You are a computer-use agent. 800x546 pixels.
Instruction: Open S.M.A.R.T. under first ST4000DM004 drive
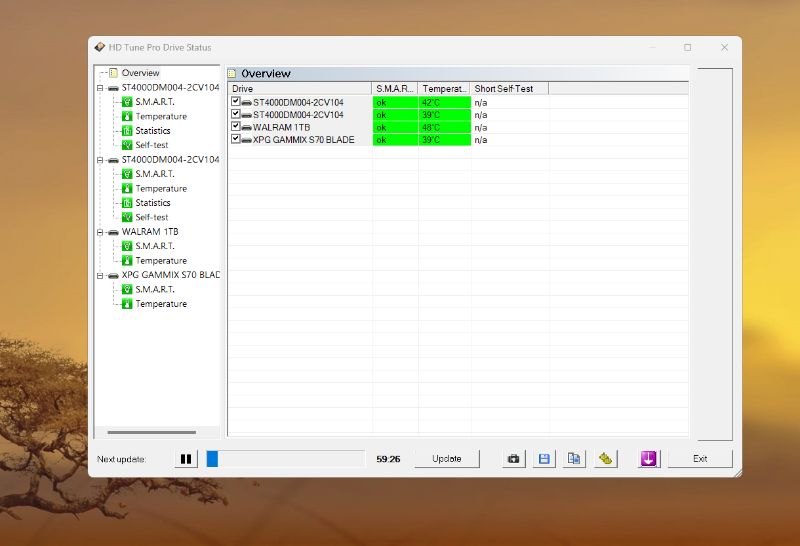pyautogui.click(x=155, y=102)
